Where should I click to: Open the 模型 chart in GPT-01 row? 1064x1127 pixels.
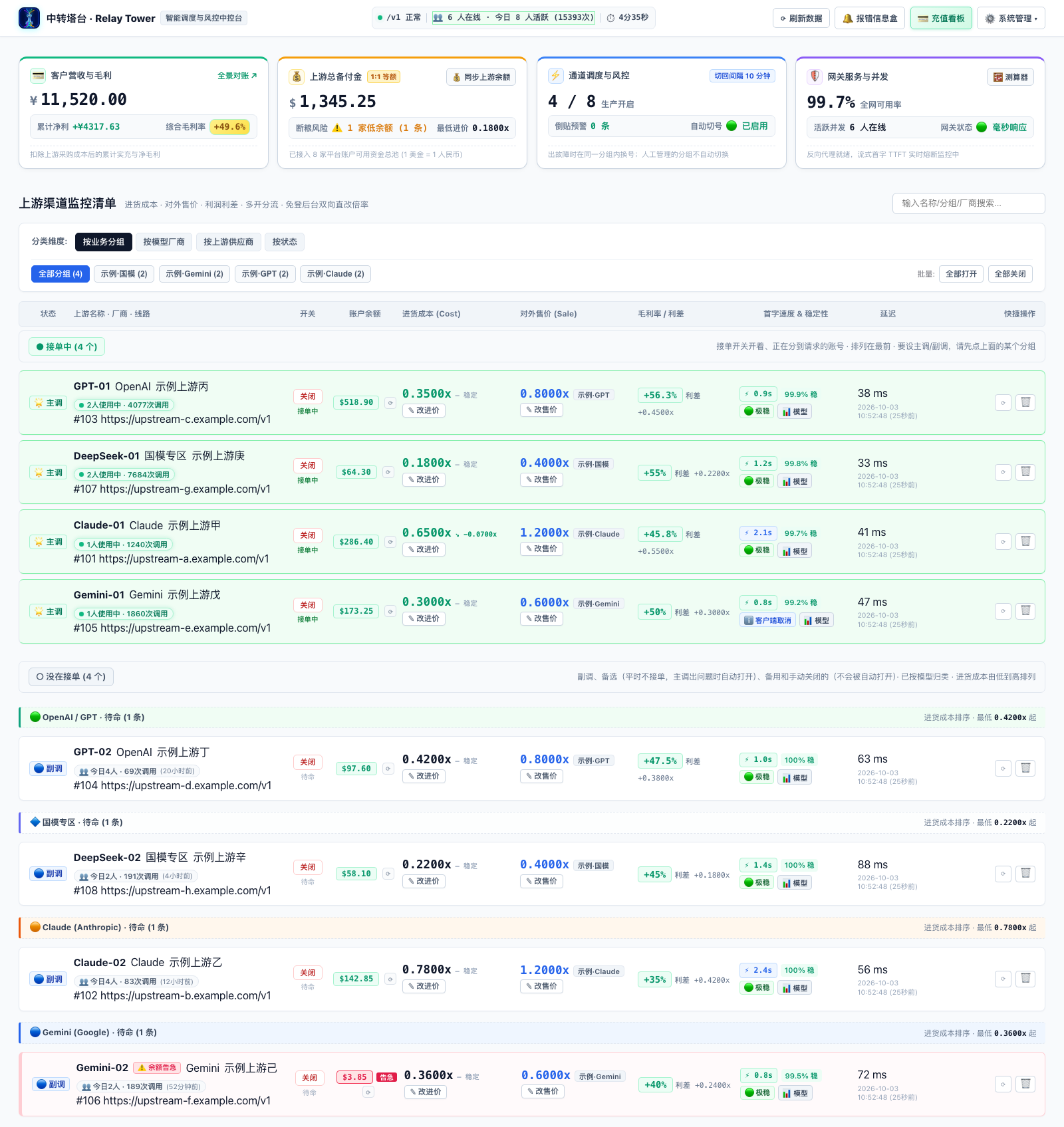pos(795,412)
